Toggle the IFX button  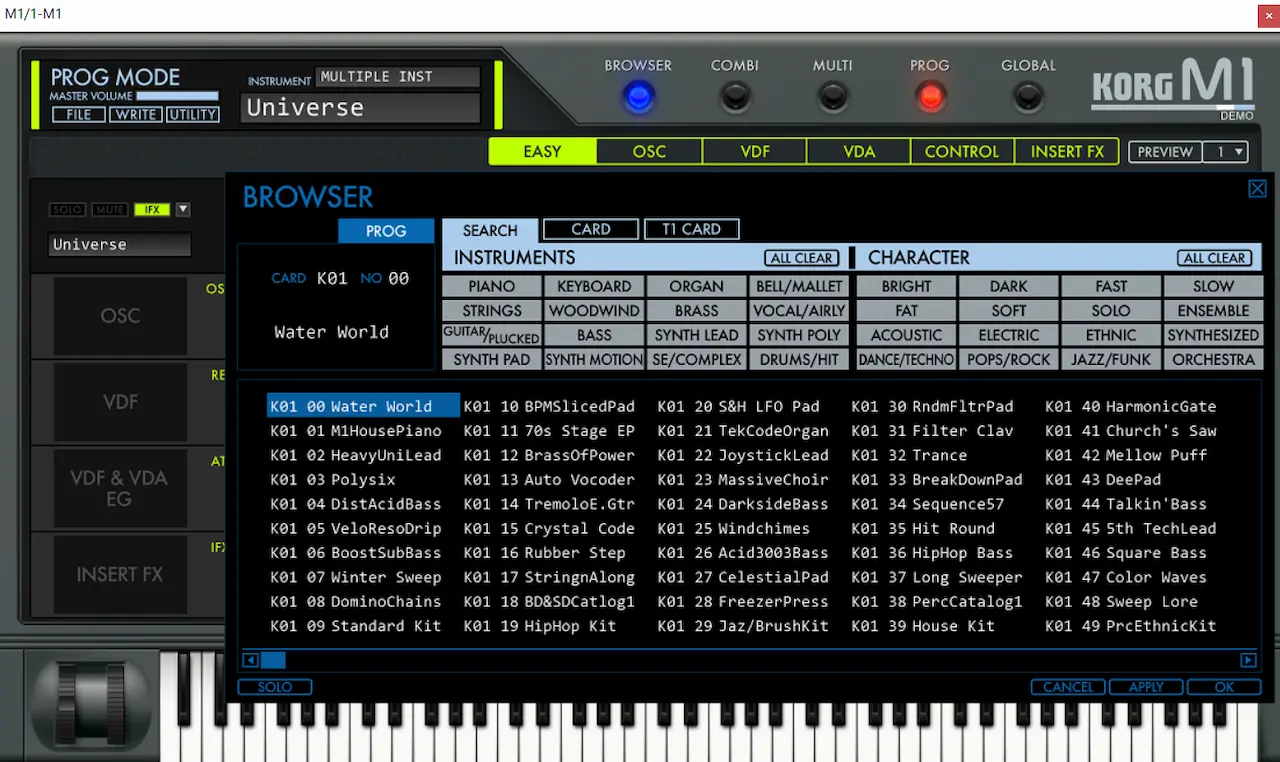pos(152,210)
